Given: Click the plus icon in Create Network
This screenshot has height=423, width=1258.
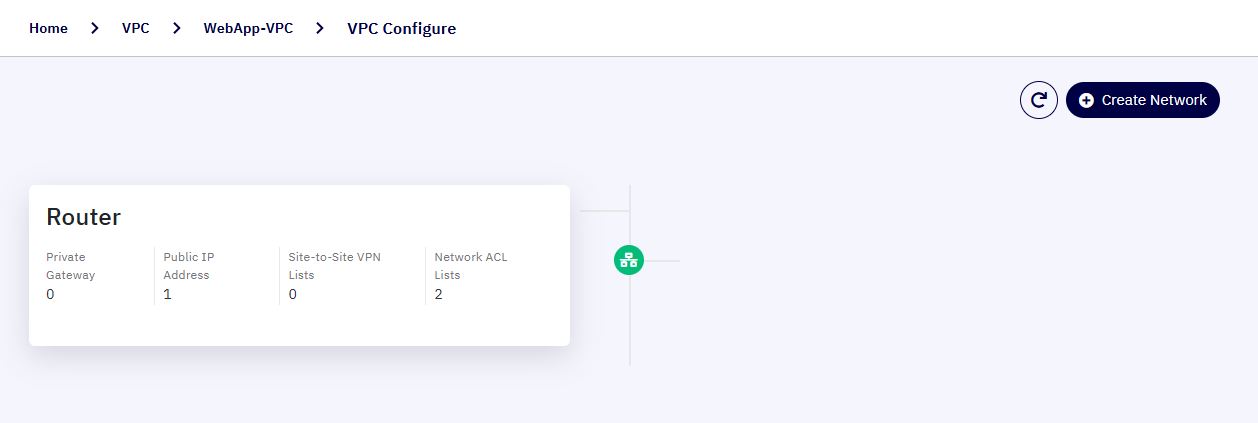Looking at the screenshot, I should tap(1086, 100).
